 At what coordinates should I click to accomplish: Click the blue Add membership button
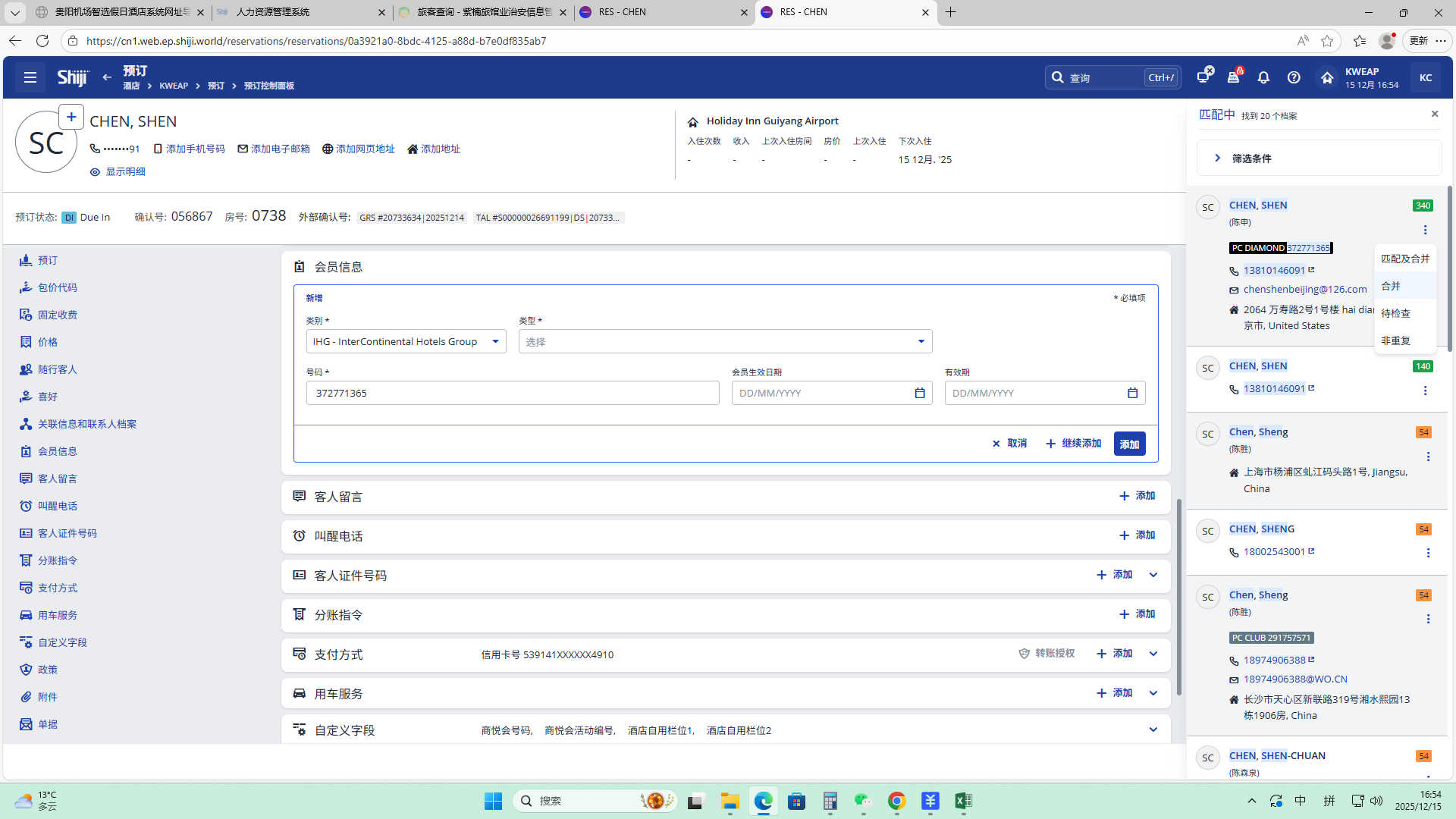[1129, 444]
